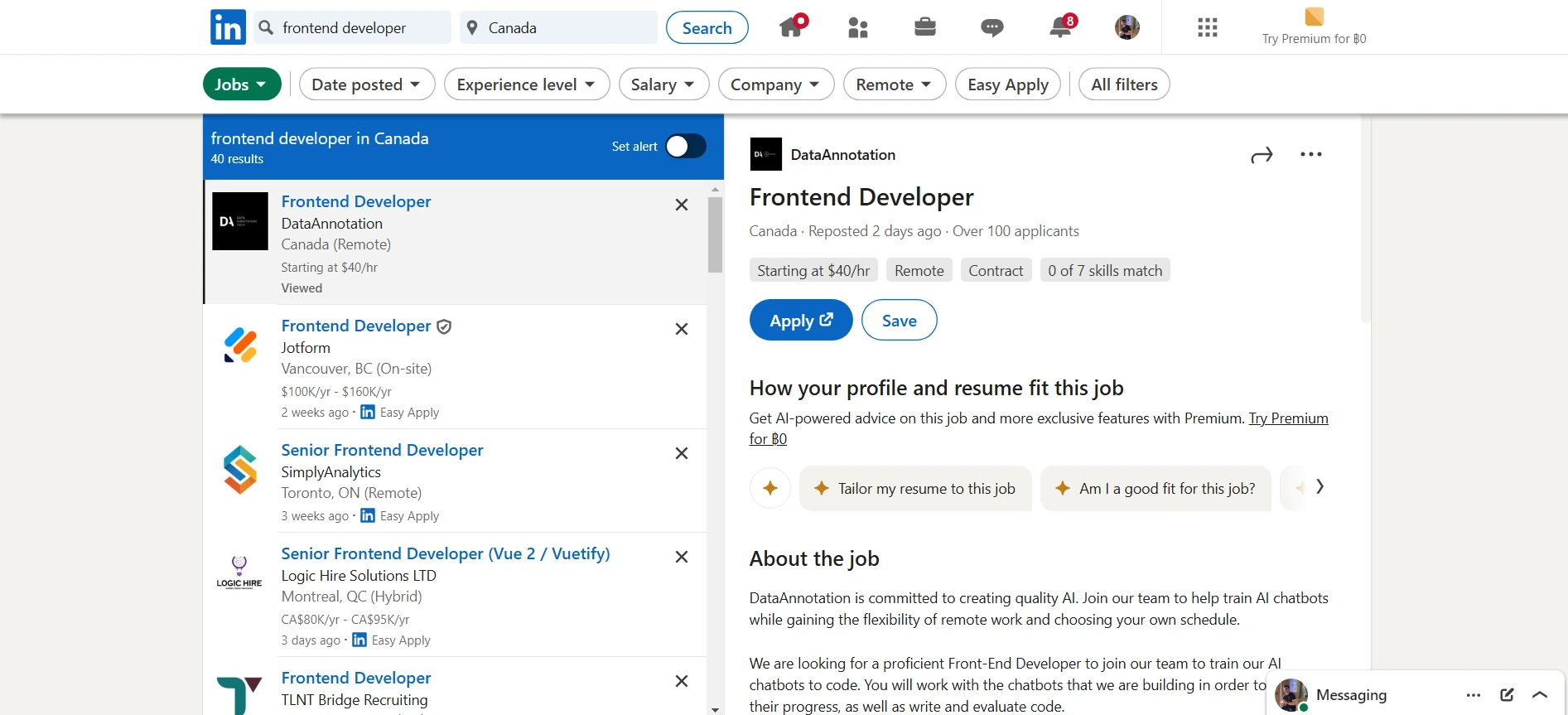The height and width of the screenshot is (715, 1568).
Task: Open the TLNT Bridge Recruiting Frontend Developer listing
Action: click(x=356, y=678)
